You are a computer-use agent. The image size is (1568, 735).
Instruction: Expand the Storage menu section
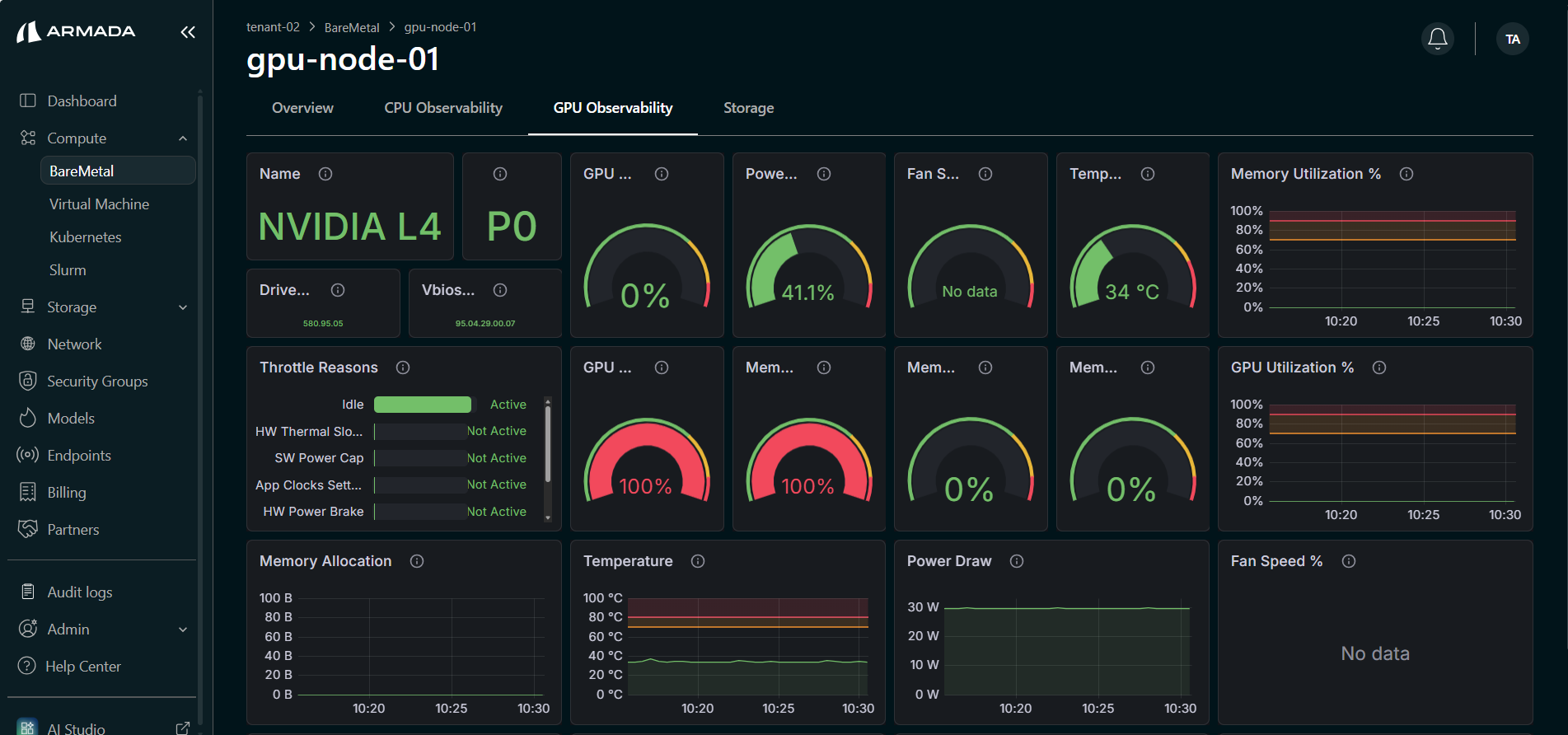183,307
